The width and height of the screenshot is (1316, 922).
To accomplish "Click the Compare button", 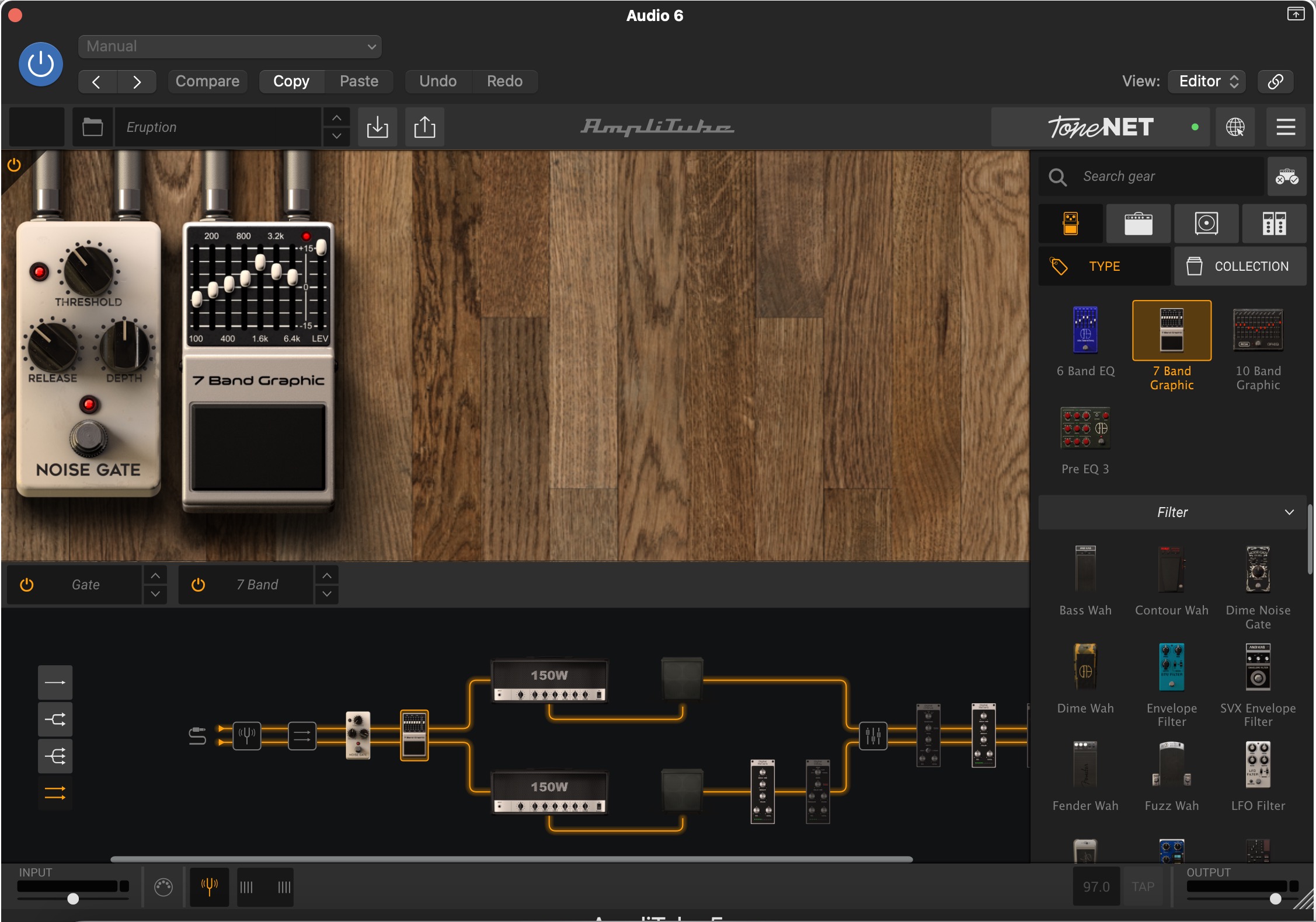I will tap(207, 81).
